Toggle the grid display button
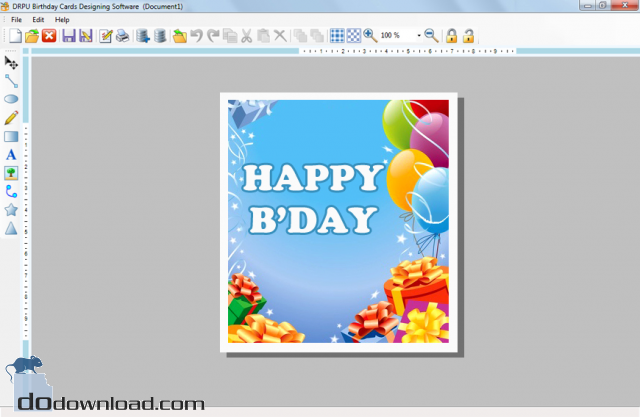The width and height of the screenshot is (640, 417). pos(337,36)
